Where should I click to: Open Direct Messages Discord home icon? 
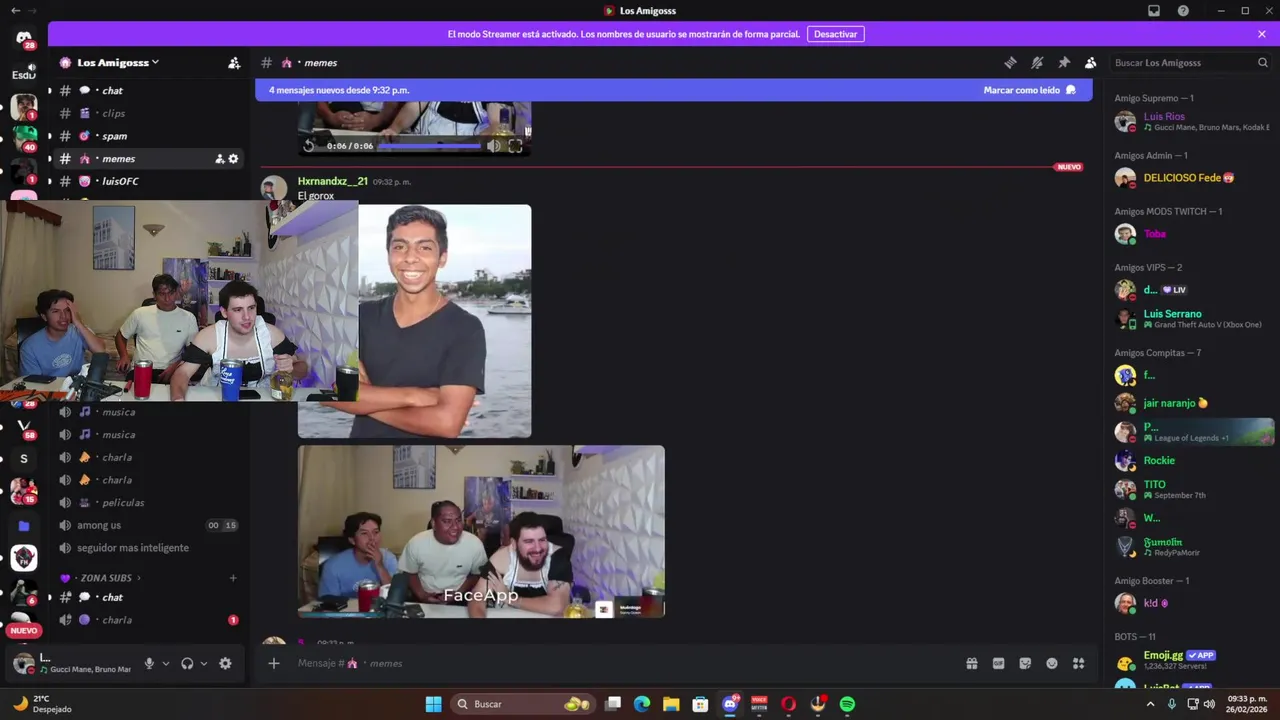click(x=24, y=39)
